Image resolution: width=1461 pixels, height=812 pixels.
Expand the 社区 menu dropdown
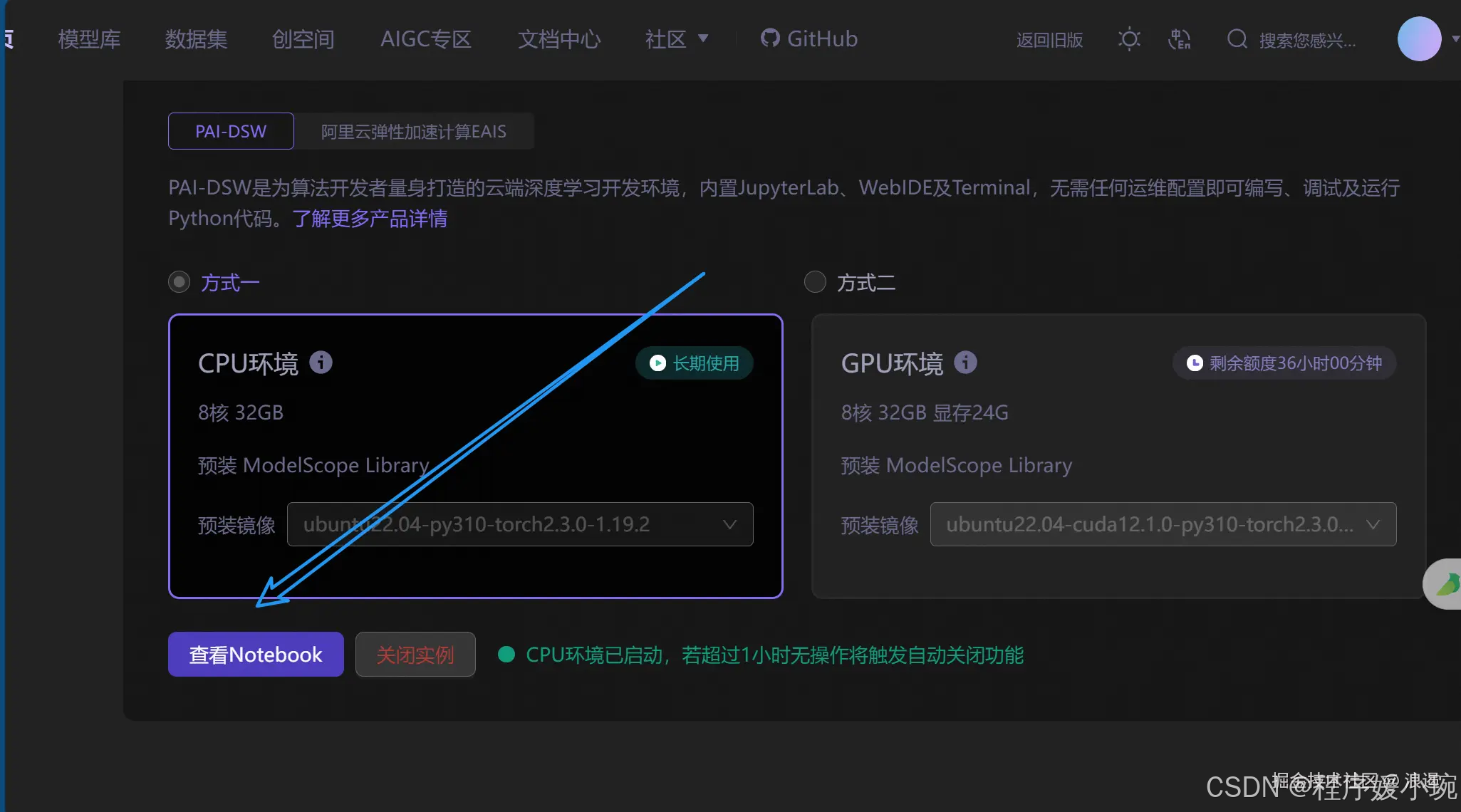(677, 38)
